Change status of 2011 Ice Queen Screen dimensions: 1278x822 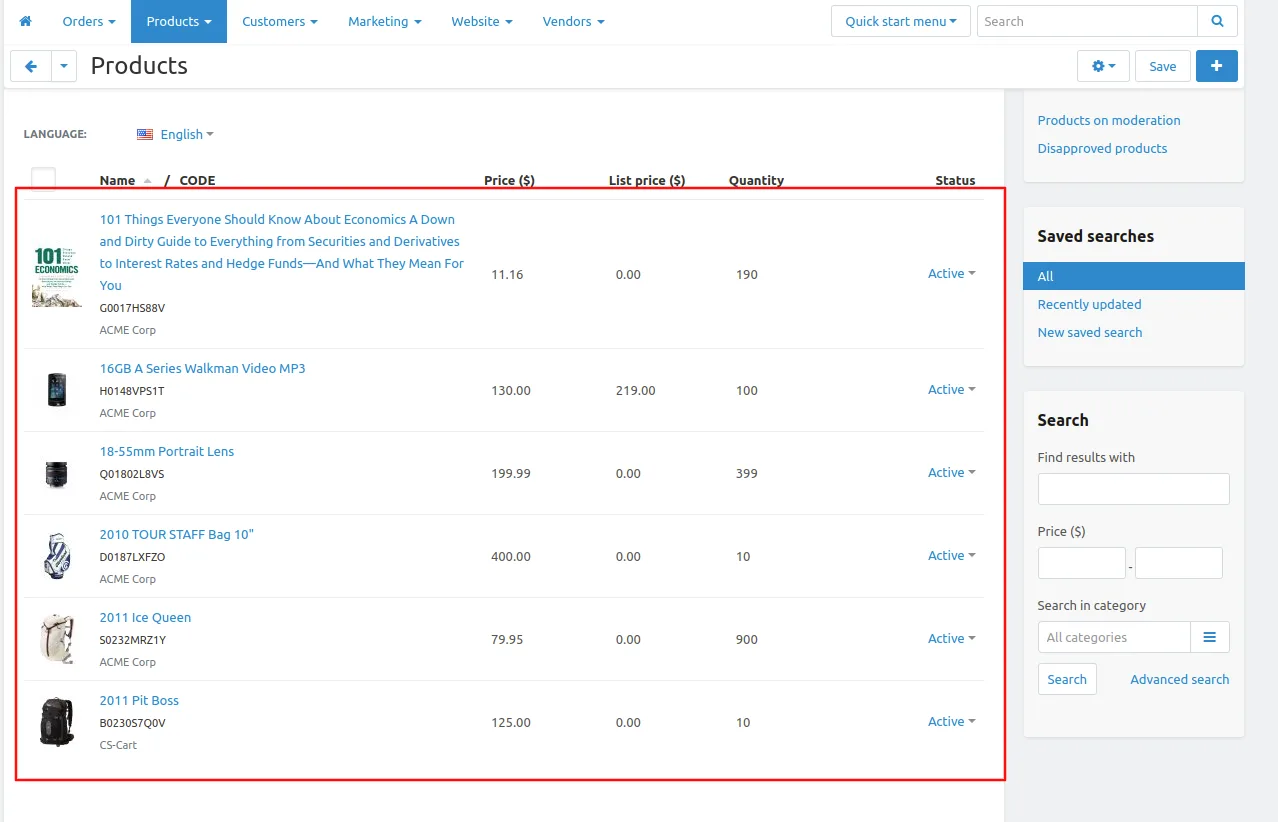(x=951, y=639)
